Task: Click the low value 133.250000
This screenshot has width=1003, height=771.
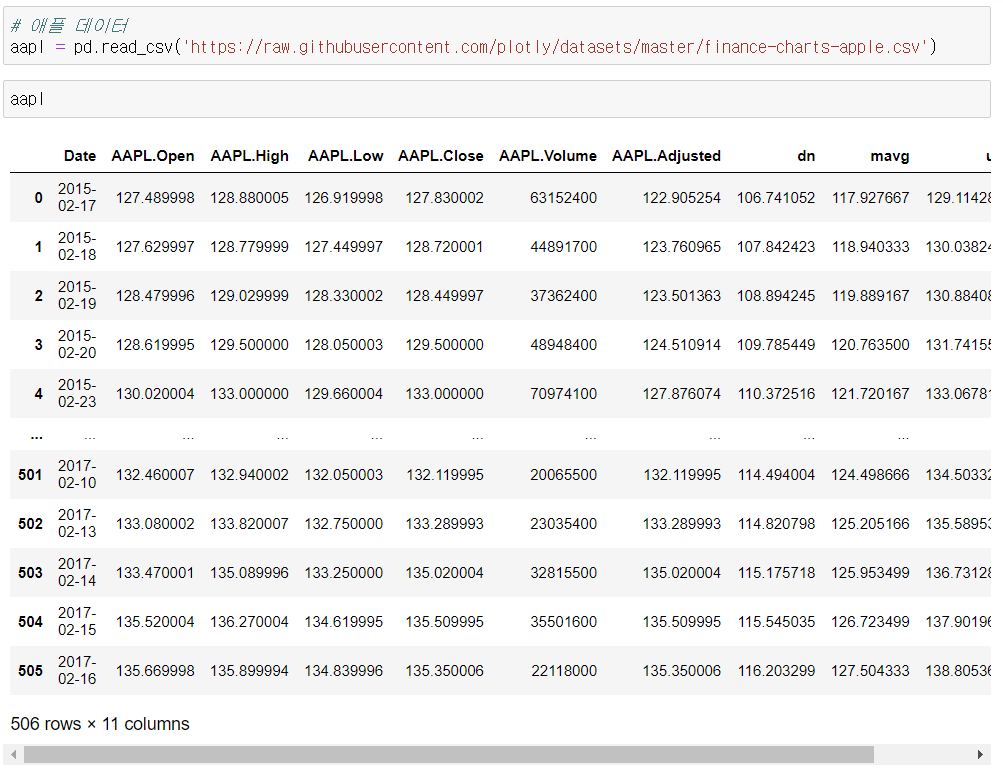Action: click(344, 573)
